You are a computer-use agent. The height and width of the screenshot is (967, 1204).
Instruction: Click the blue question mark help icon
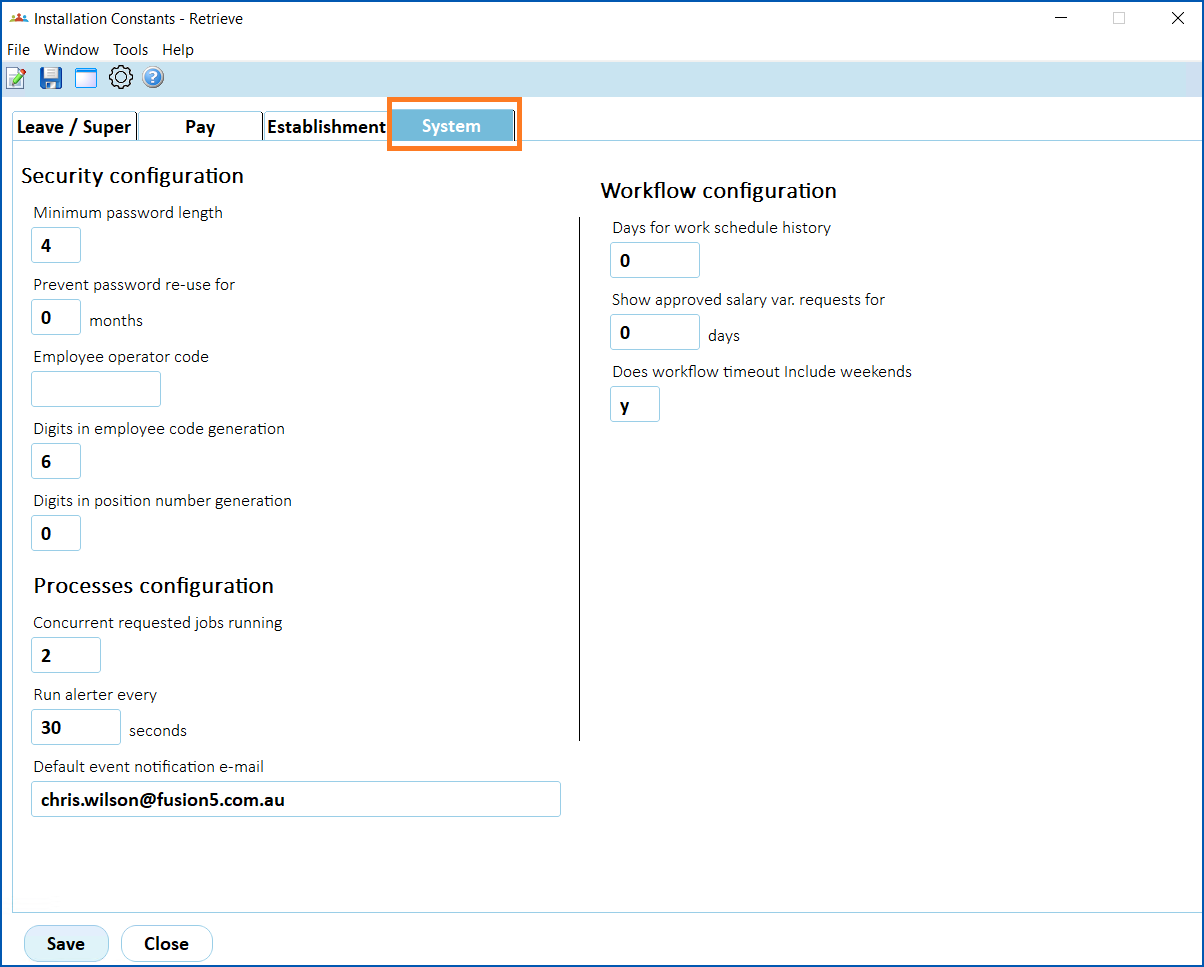click(153, 78)
